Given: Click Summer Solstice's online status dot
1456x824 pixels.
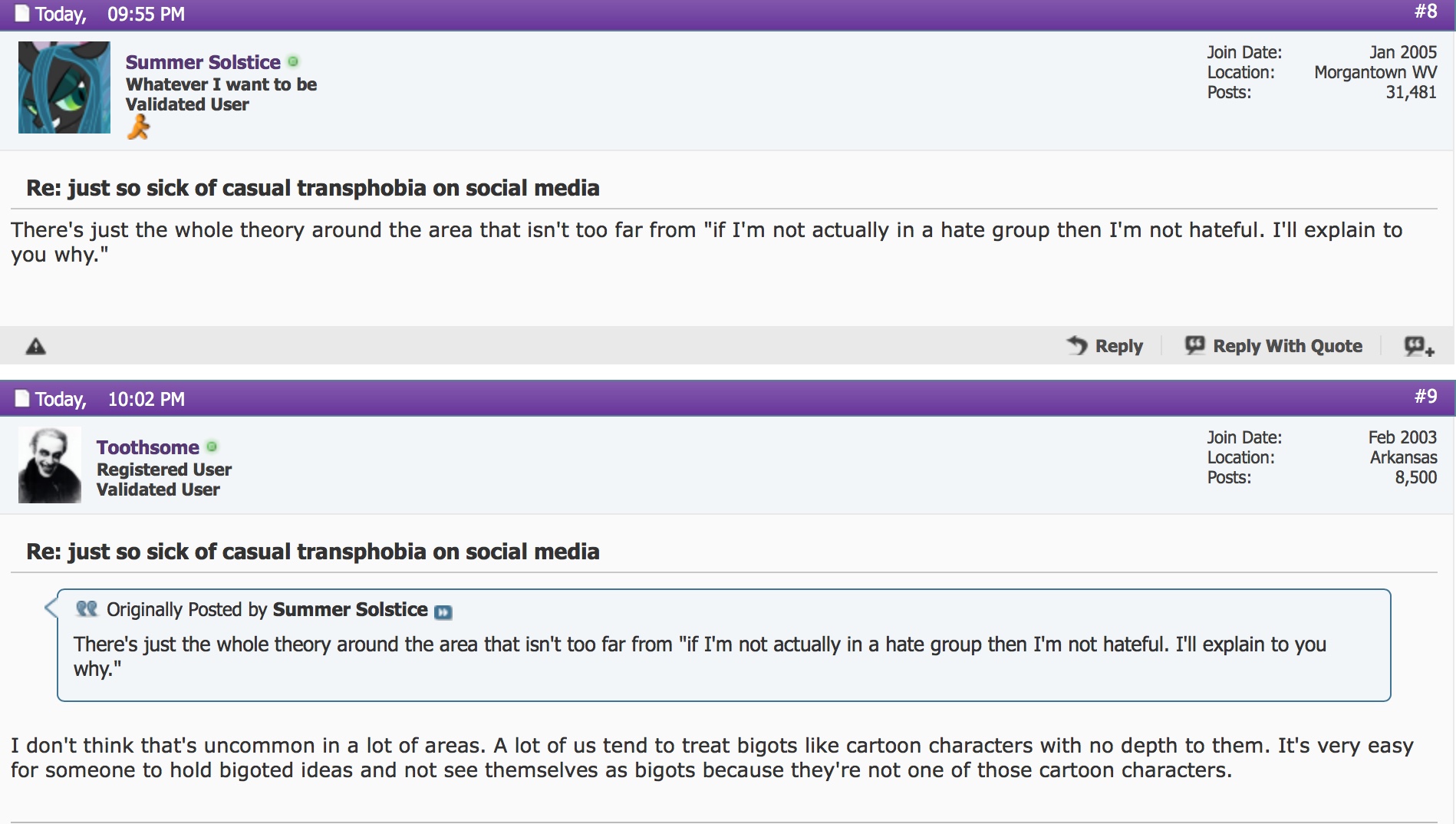Looking at the screenshot, I should [x=293, y=61].
